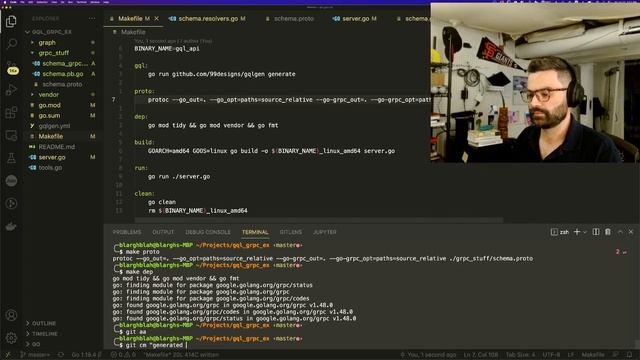Open go.mod in the file tree
Screen dimensions: 640x360
tap(49, 105)
